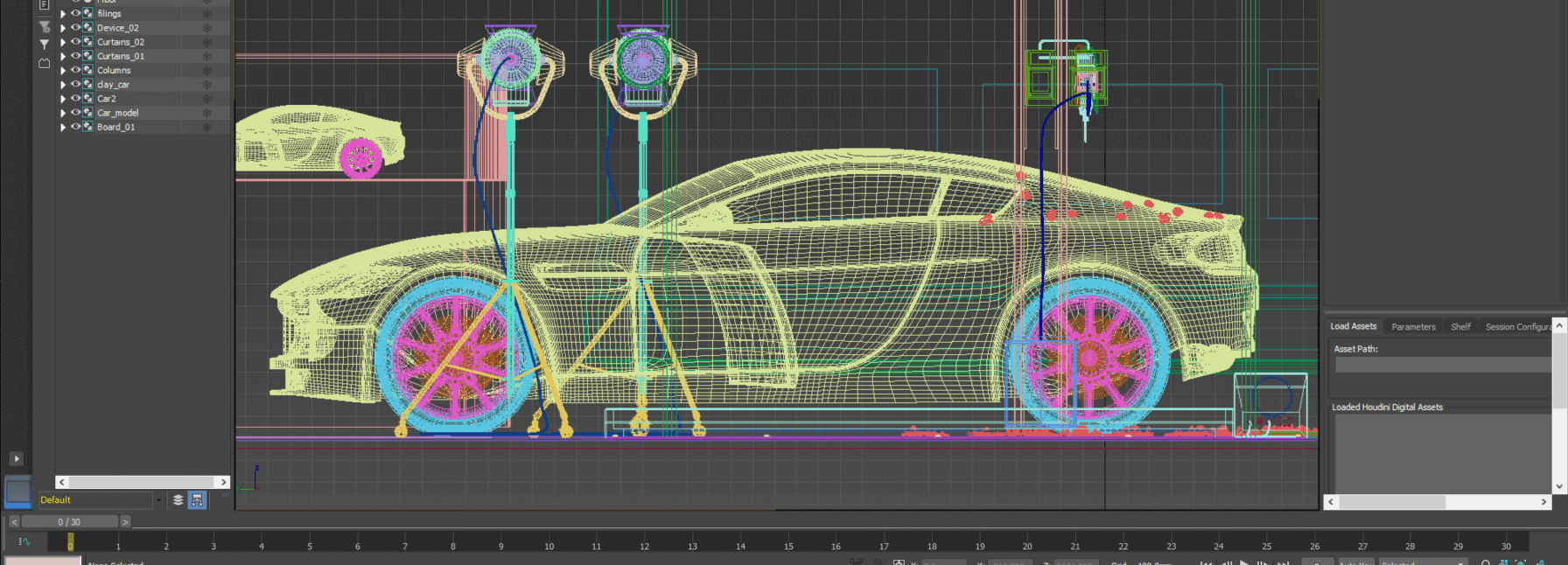Image resolution: width=1568 pixels, height=565 pixels.
Task: Expand the Device_02 tree item
Action: [63, 28]
